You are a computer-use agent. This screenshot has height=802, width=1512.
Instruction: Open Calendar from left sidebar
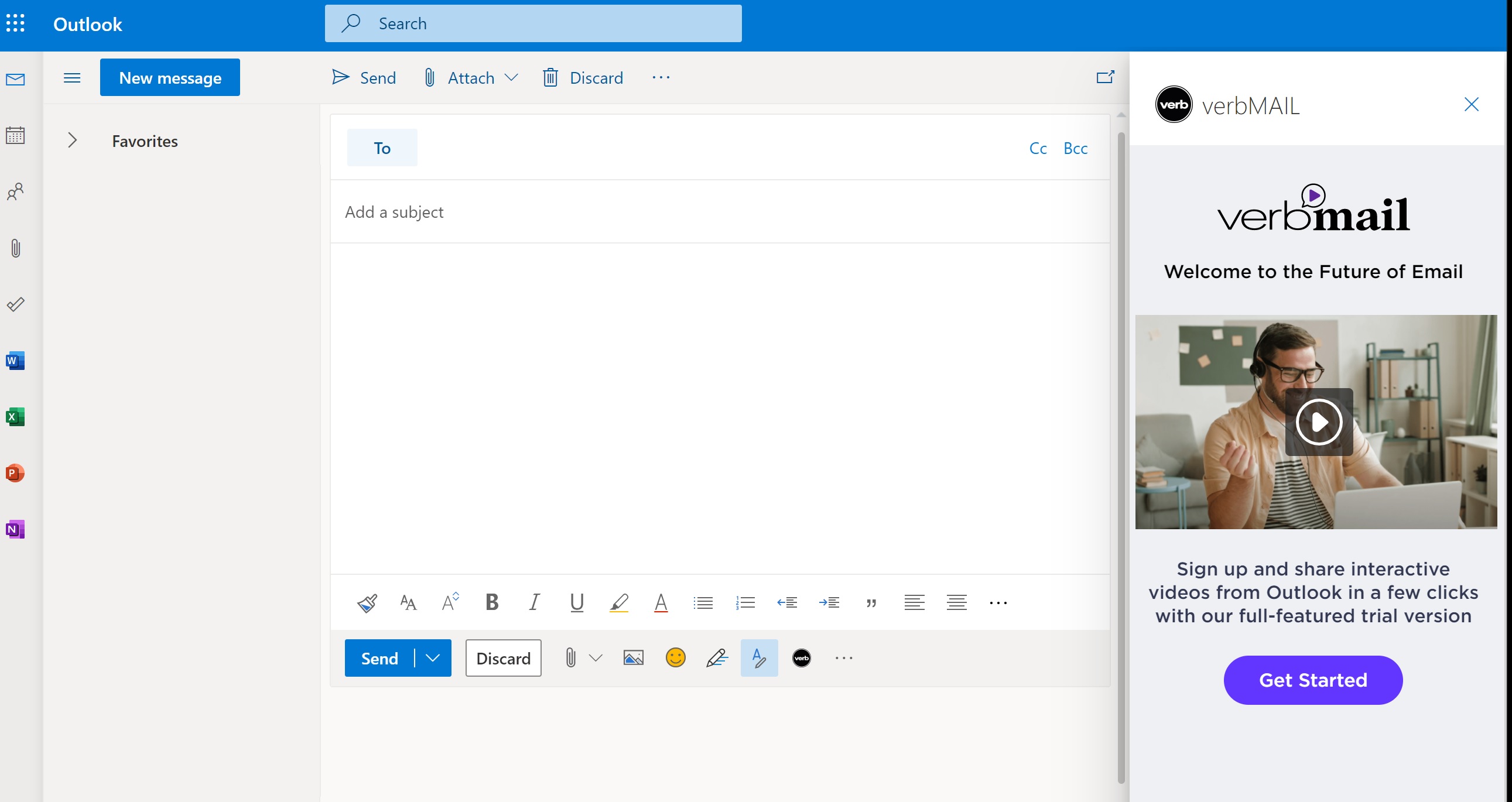(x=15, y=135)
